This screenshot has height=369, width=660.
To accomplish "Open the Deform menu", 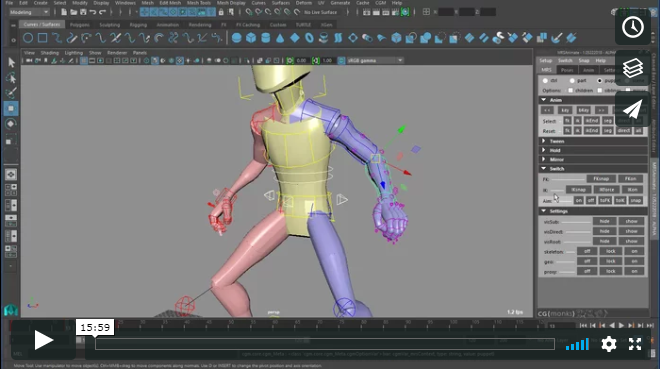I will point(303,3).
